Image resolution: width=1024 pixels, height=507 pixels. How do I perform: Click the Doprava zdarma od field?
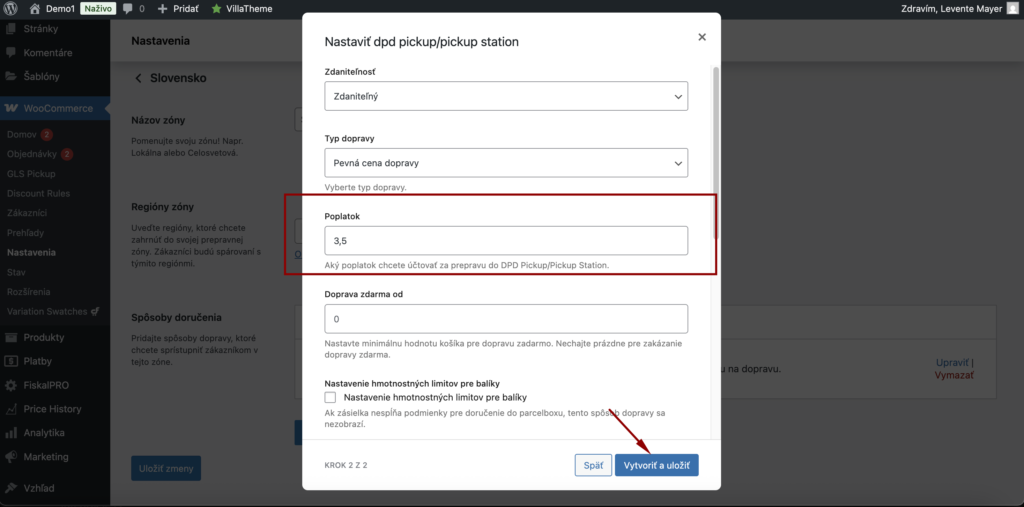(x=506, y=319)
